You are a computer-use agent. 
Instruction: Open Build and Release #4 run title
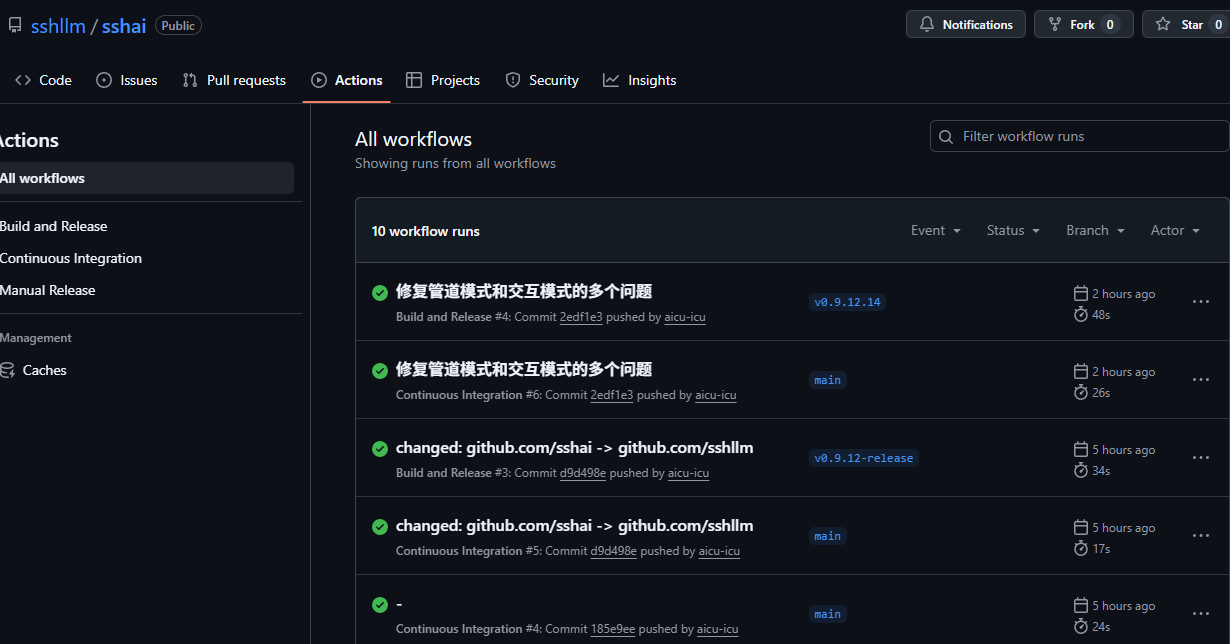point(524,291)
